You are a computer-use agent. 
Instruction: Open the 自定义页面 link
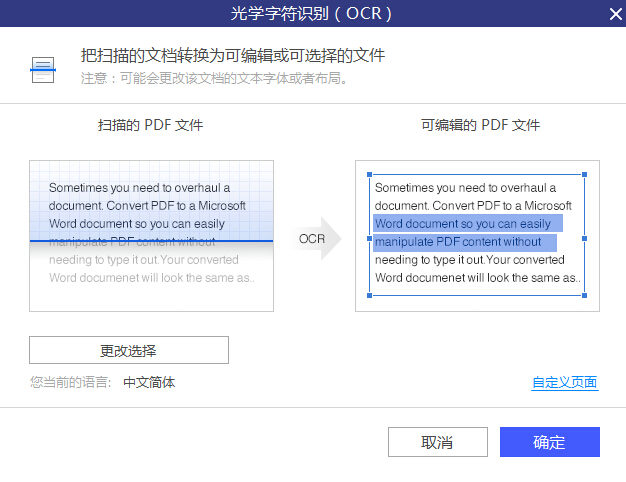(565, 383)
